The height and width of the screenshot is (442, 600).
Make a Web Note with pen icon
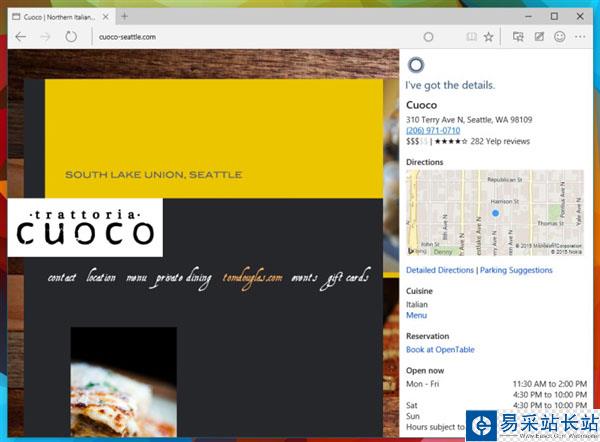click(x=539, y=37)
